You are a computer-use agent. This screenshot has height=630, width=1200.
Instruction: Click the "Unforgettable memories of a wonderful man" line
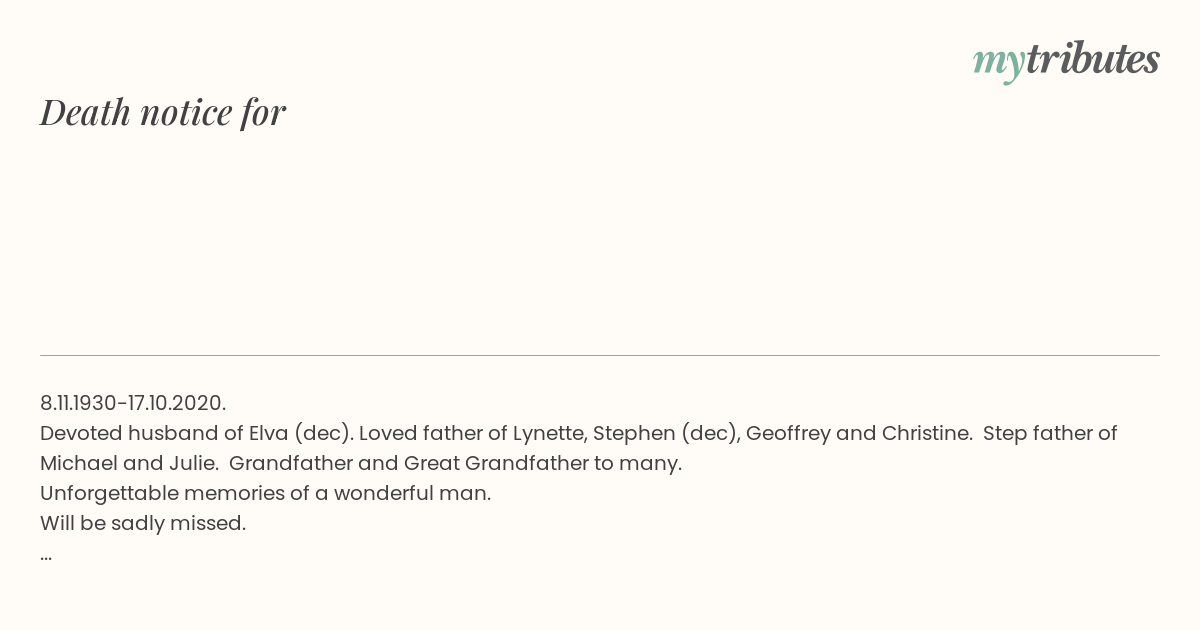(x=265, y=493)
